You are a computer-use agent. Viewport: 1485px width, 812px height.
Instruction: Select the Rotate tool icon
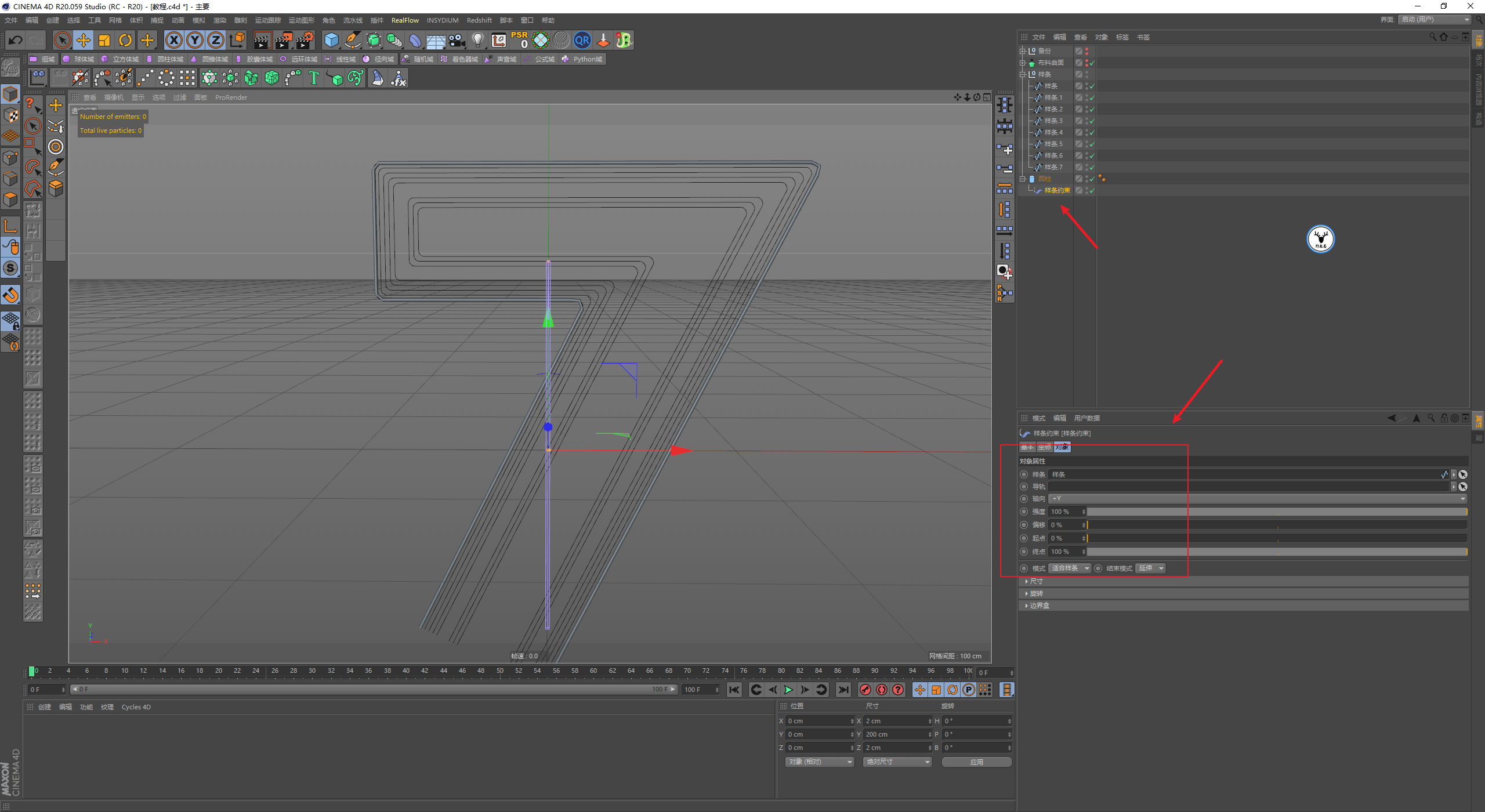coord(125,40)
